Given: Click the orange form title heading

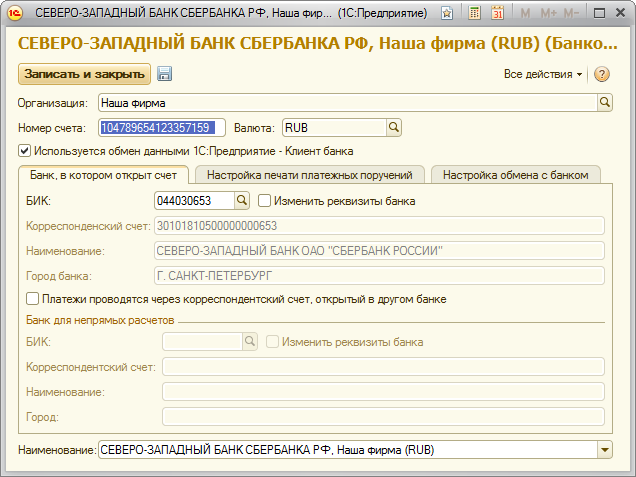Looking at the screenshot, I should tap(318, 43).
